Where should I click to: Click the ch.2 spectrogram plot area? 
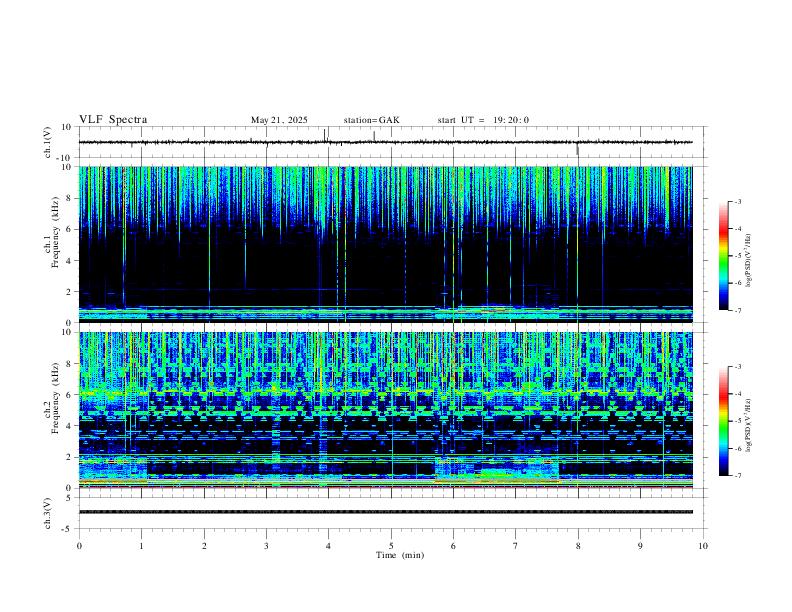click(386, 410)
